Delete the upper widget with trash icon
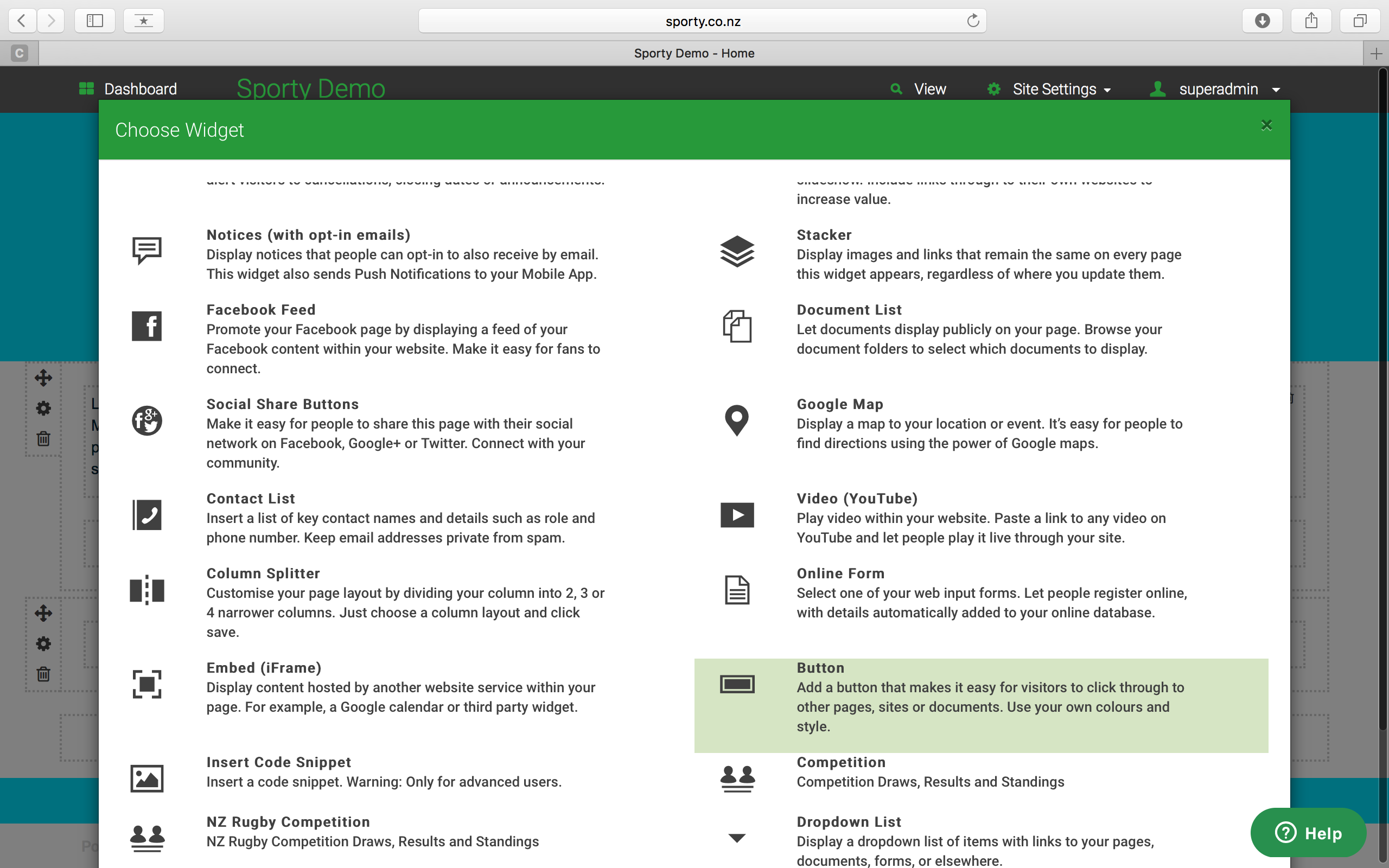 (43, 439)
